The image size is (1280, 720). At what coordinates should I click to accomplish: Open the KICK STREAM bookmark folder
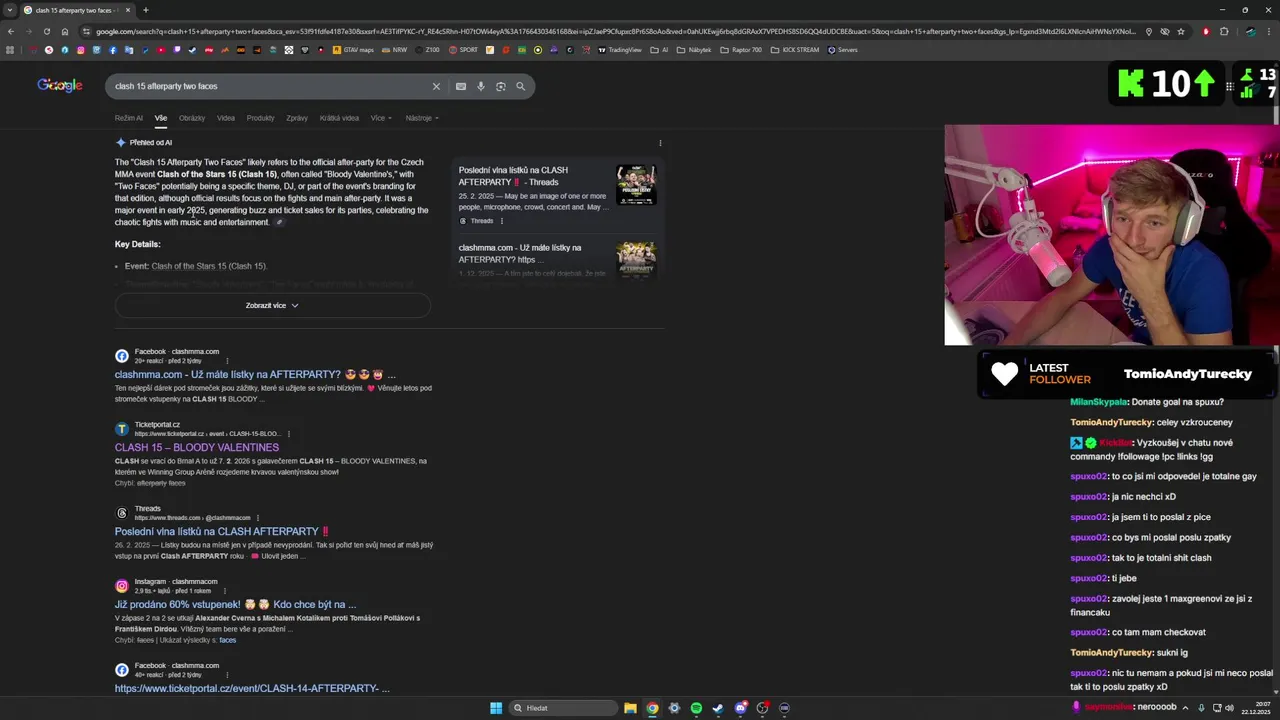pyautogui.click(x=794, y=49)
